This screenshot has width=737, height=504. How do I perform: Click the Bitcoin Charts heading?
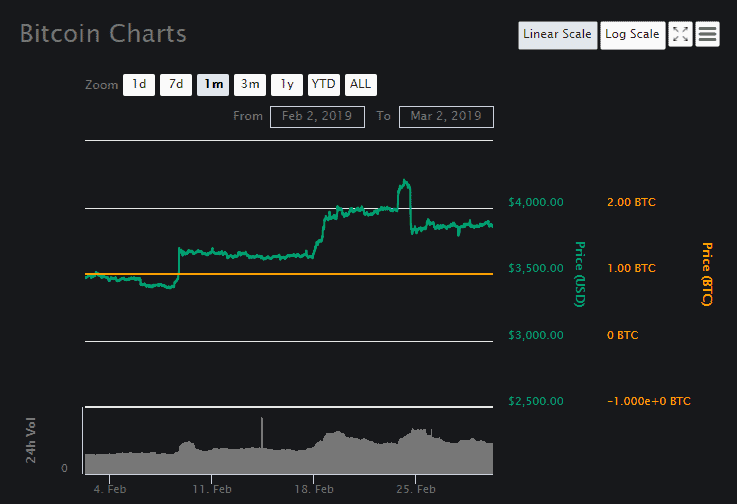[103, 34]
